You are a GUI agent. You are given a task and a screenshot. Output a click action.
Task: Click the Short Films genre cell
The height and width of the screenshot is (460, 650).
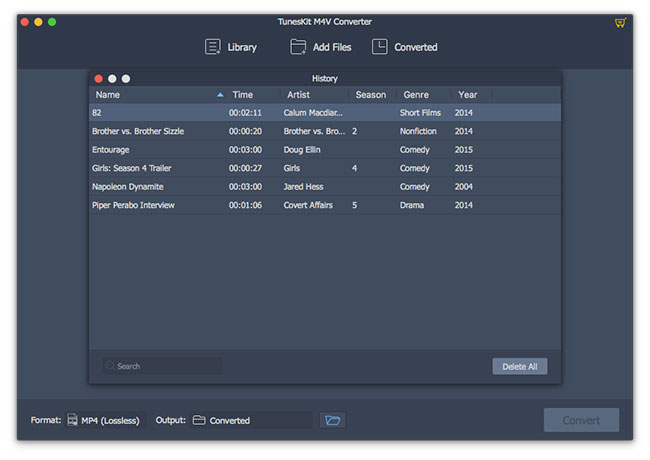pos(420,113)
